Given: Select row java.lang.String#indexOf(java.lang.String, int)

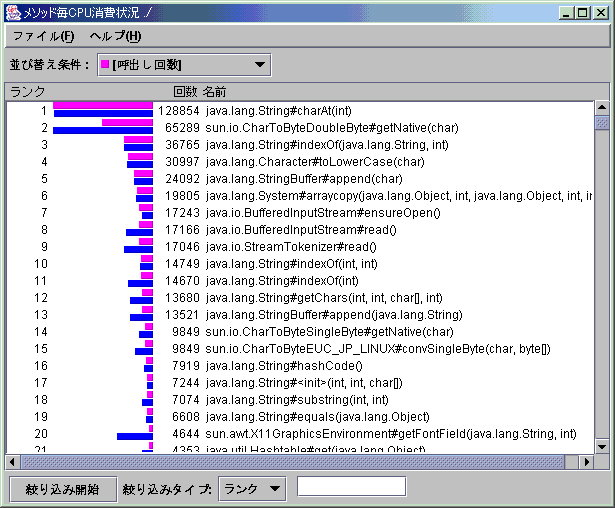Looking at the screenshot, I should [x=300, y=144].
